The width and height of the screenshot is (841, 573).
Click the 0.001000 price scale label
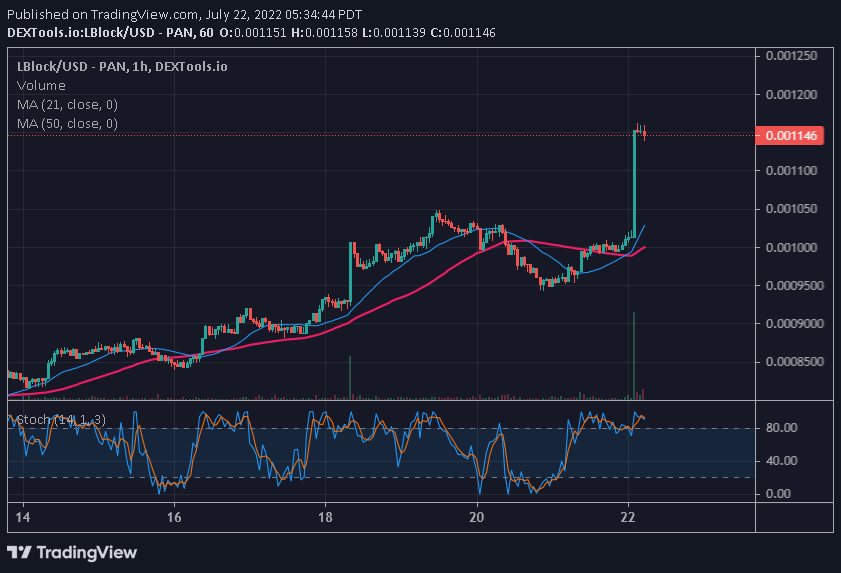[x=792, y=247]
